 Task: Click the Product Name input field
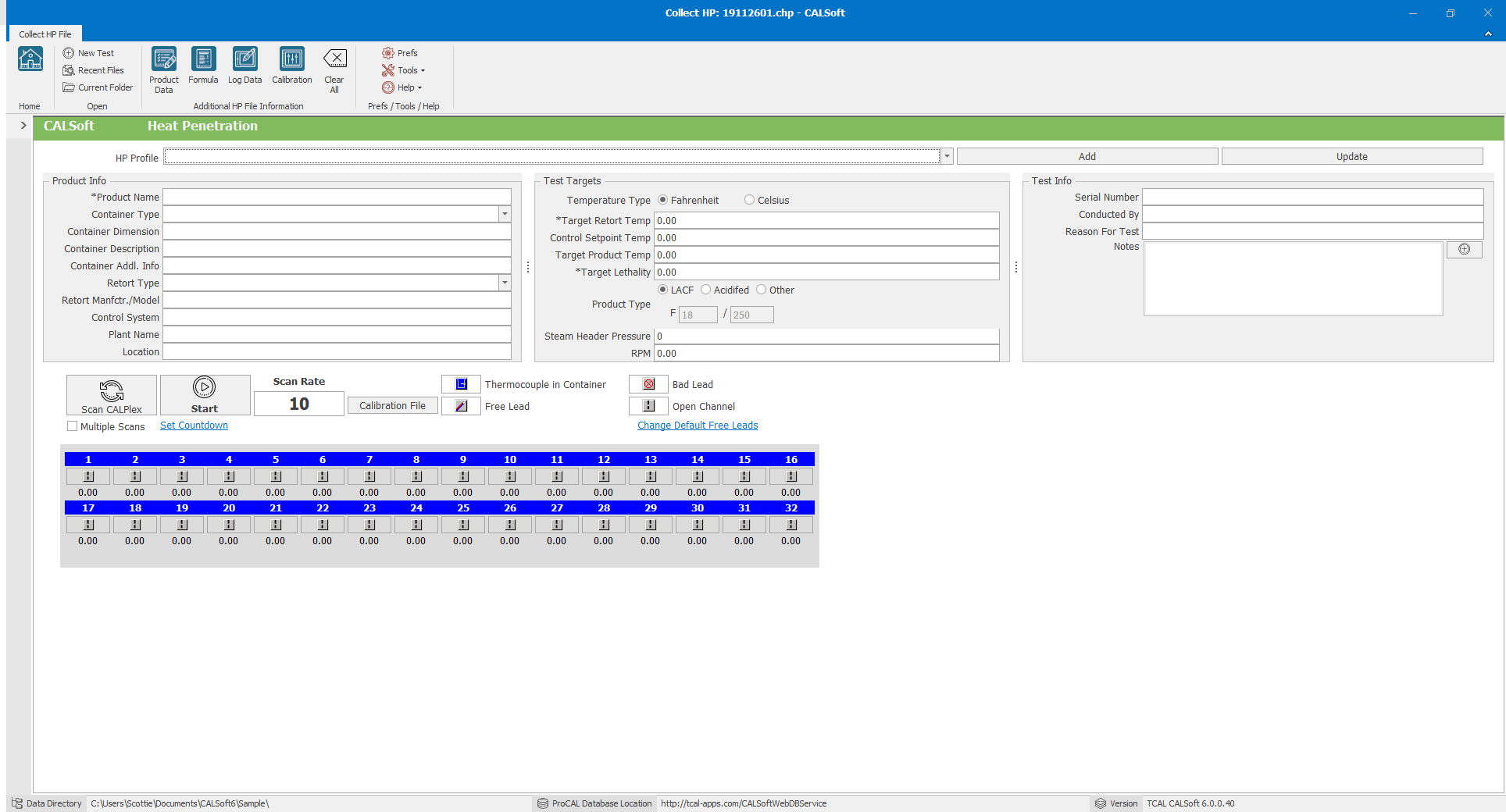(x=337, y=197)
